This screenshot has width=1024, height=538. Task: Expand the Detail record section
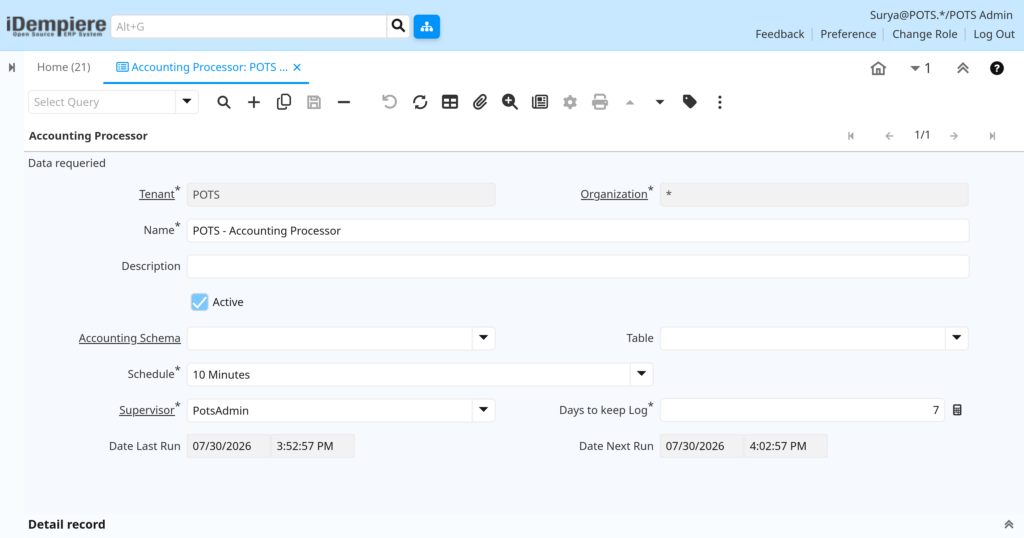coord(1008,524)
